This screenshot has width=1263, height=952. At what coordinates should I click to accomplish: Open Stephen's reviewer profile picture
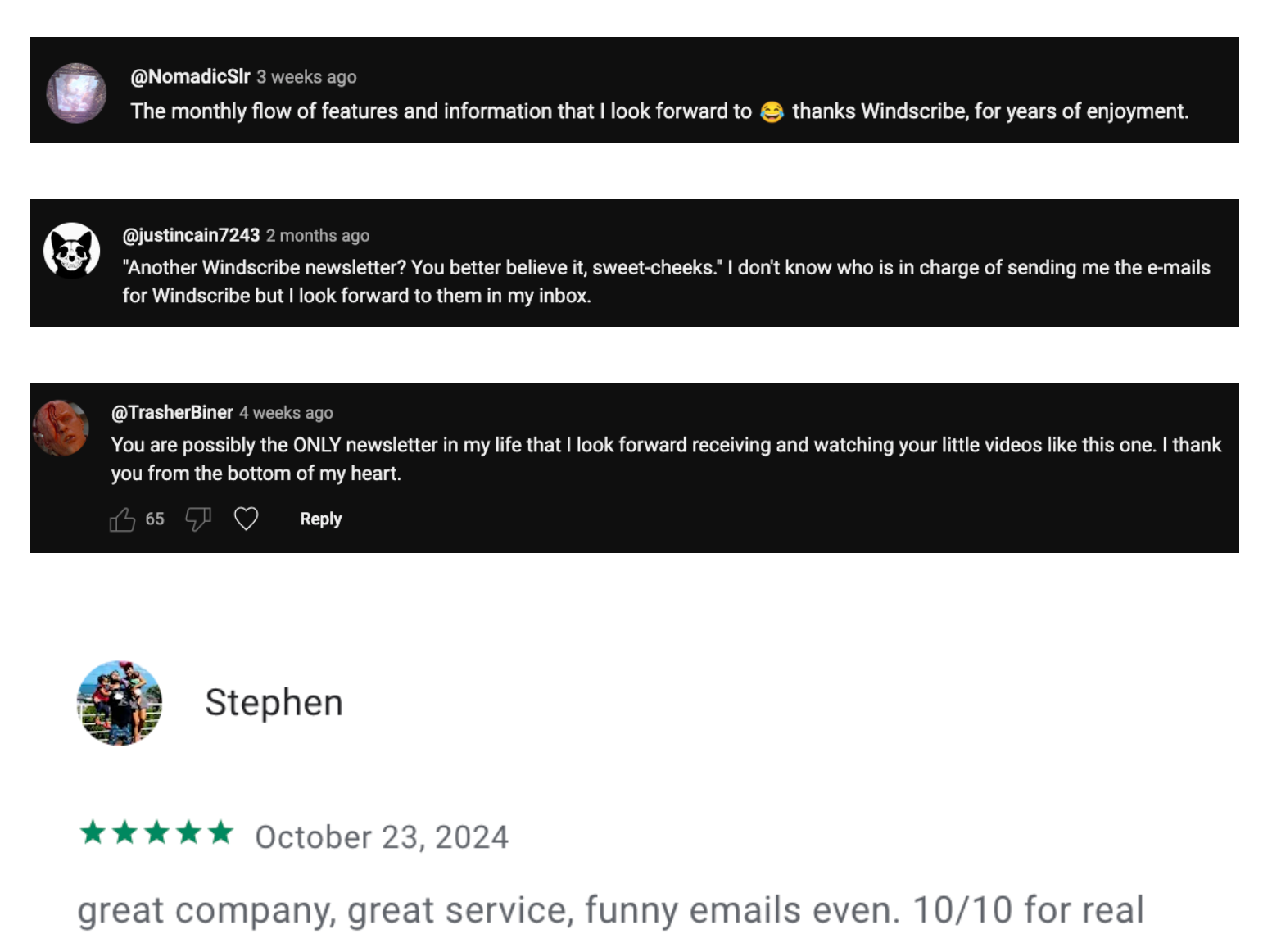pyautogui.click(x=120, y=703)
